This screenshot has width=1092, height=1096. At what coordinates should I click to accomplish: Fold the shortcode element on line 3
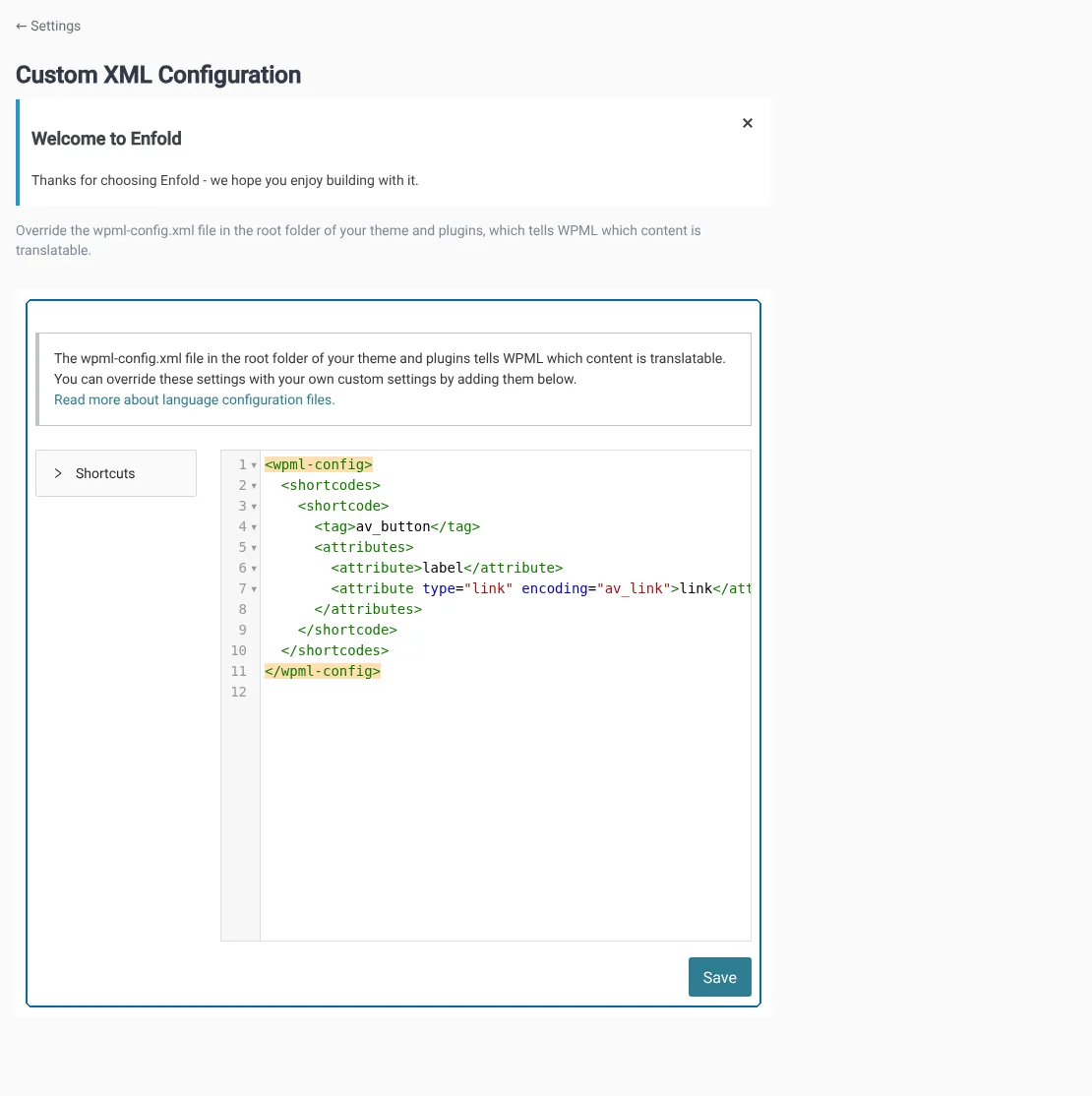(x=254, y=506)
